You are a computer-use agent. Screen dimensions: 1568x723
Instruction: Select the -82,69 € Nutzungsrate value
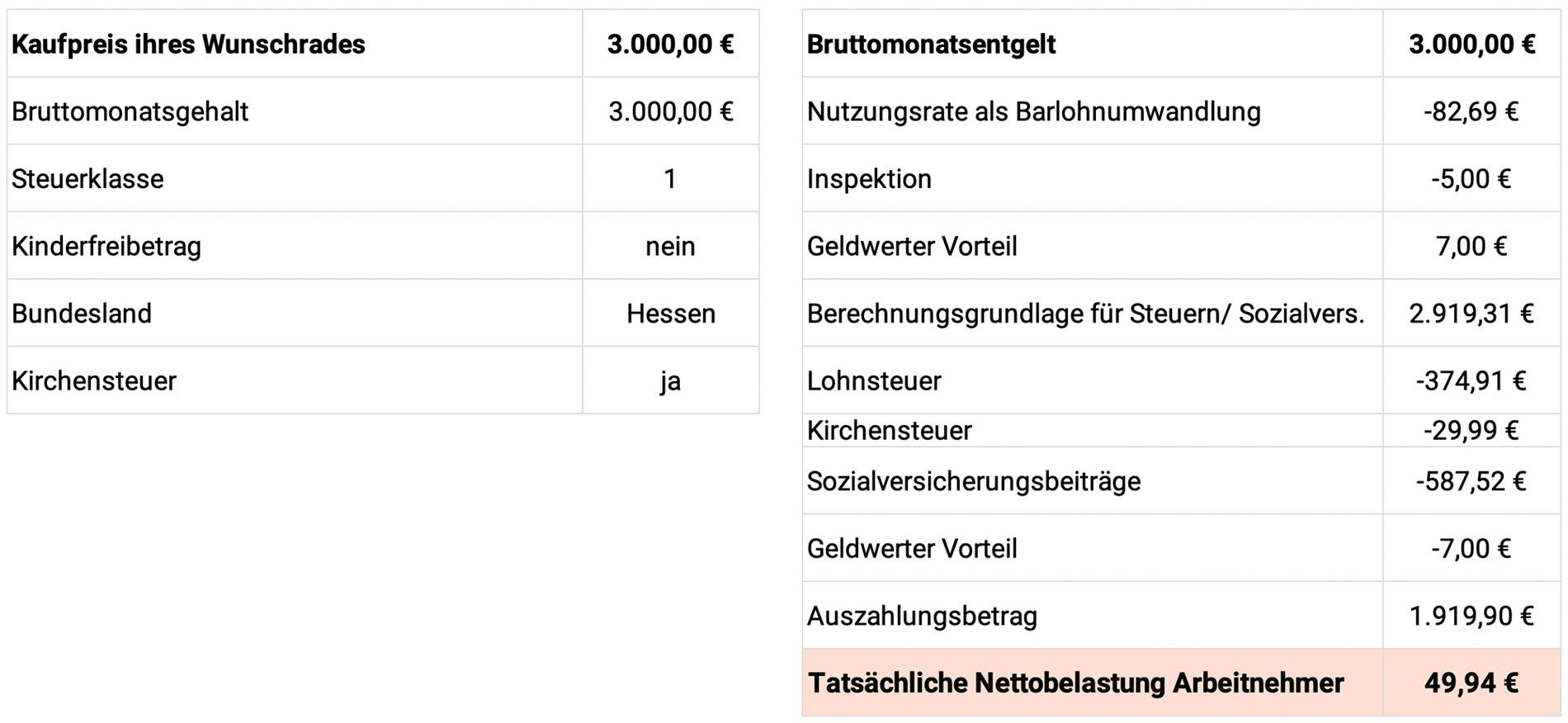[x=1471, y=111]
